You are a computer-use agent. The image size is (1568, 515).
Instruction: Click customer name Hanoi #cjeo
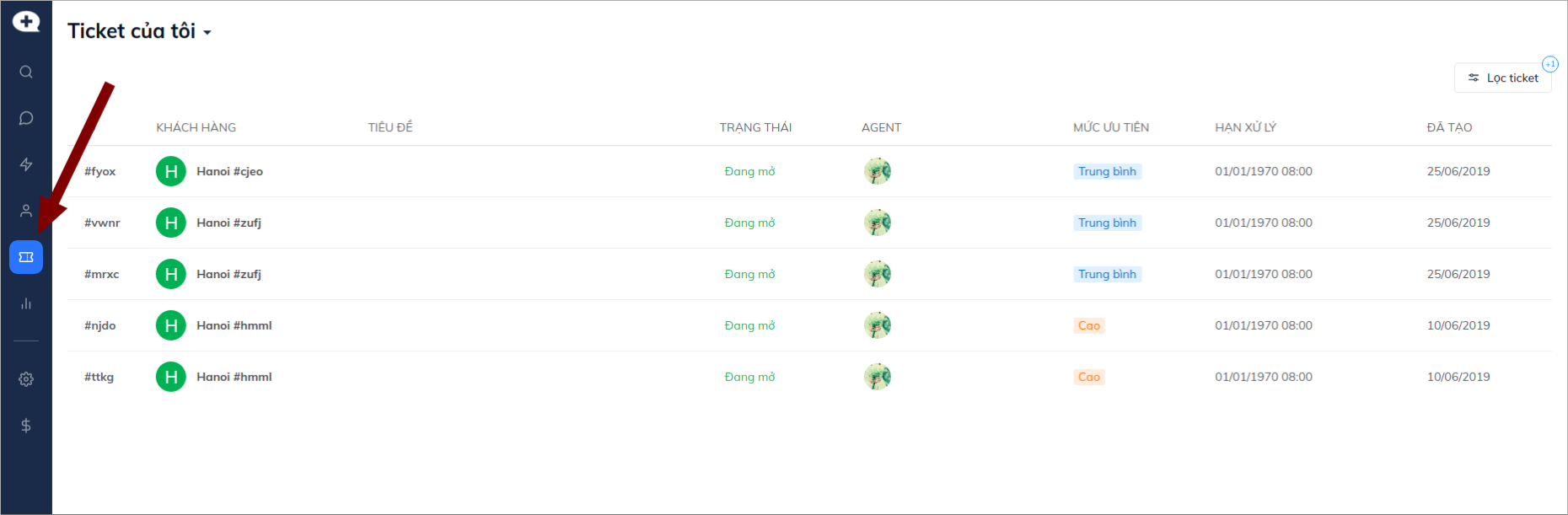point(229,172)
